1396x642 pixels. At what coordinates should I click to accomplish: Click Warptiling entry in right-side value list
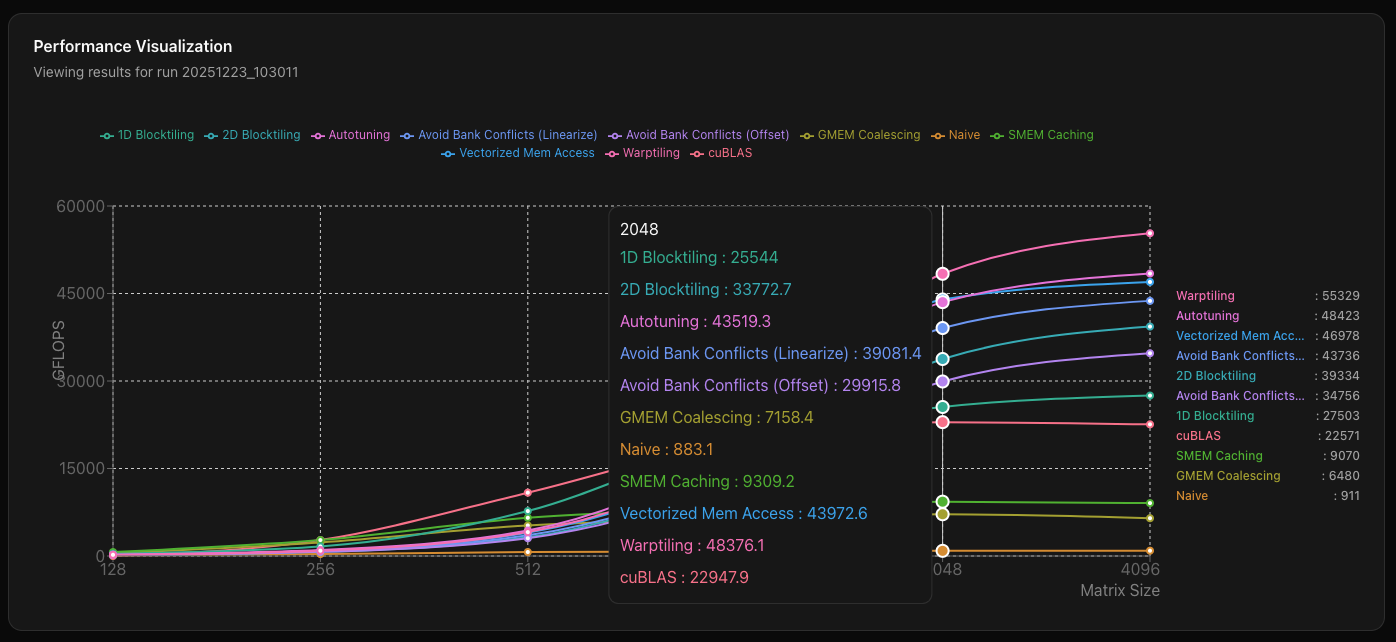(1205, 296)
